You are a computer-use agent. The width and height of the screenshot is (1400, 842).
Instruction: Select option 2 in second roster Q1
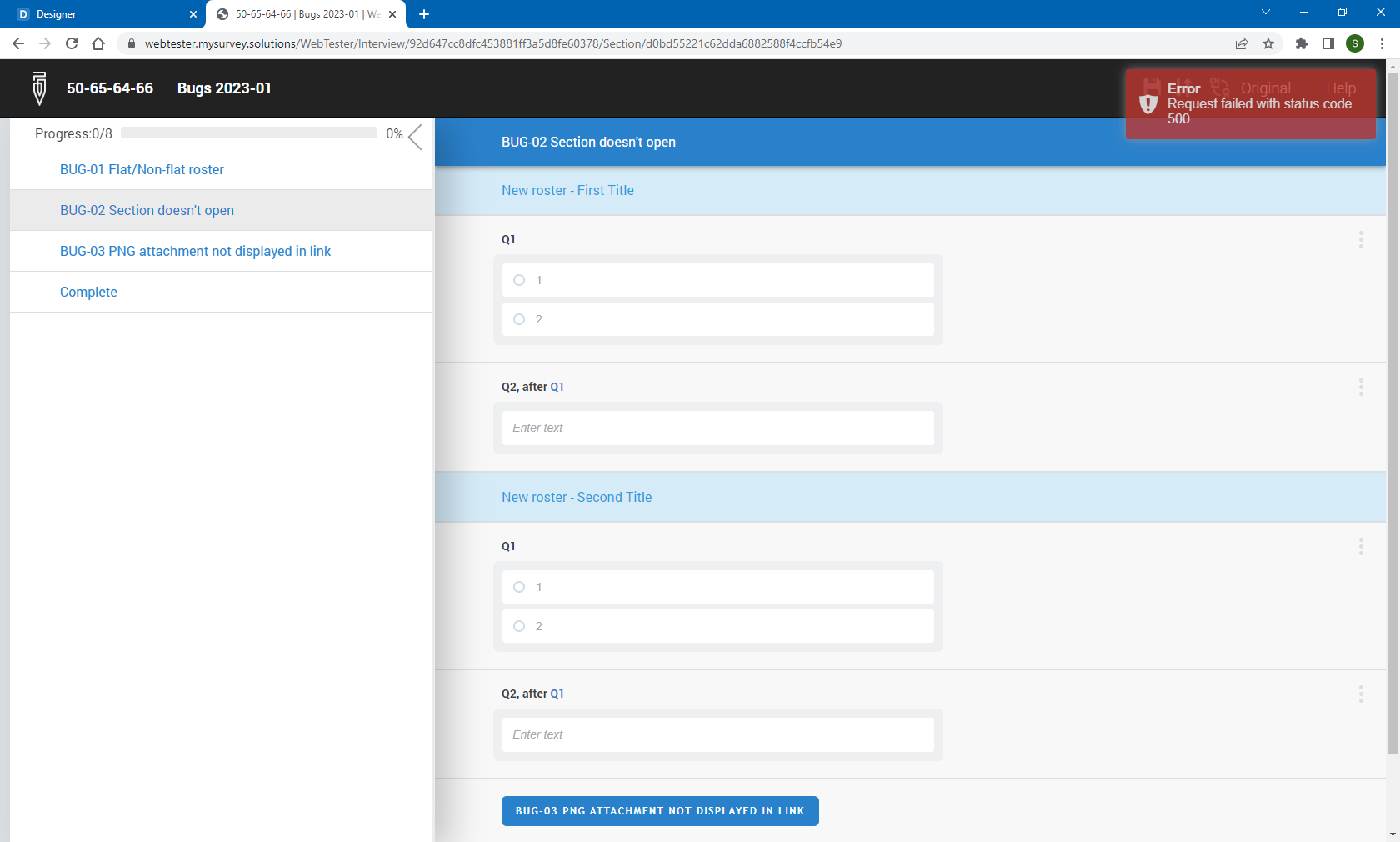tap(718, 626)
